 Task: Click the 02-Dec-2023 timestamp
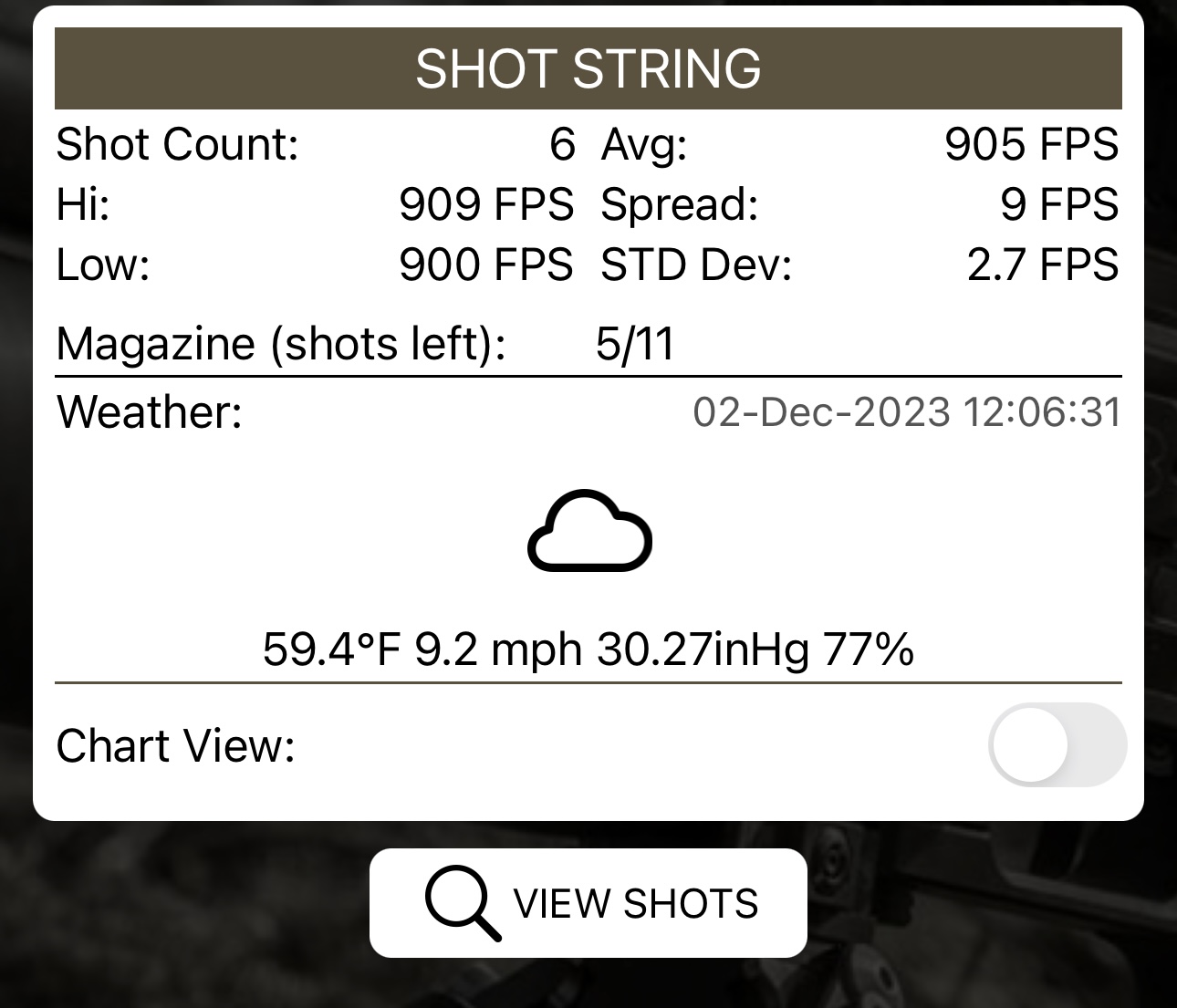[907, 411]
